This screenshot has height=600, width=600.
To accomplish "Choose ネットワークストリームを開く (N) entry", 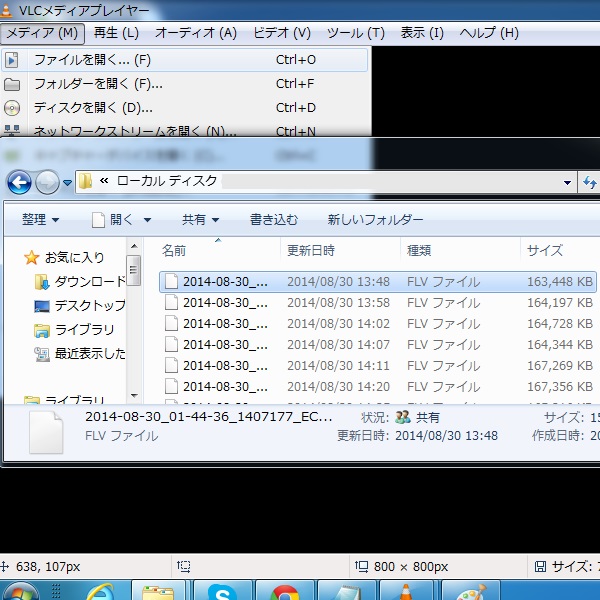I will 184,130.
